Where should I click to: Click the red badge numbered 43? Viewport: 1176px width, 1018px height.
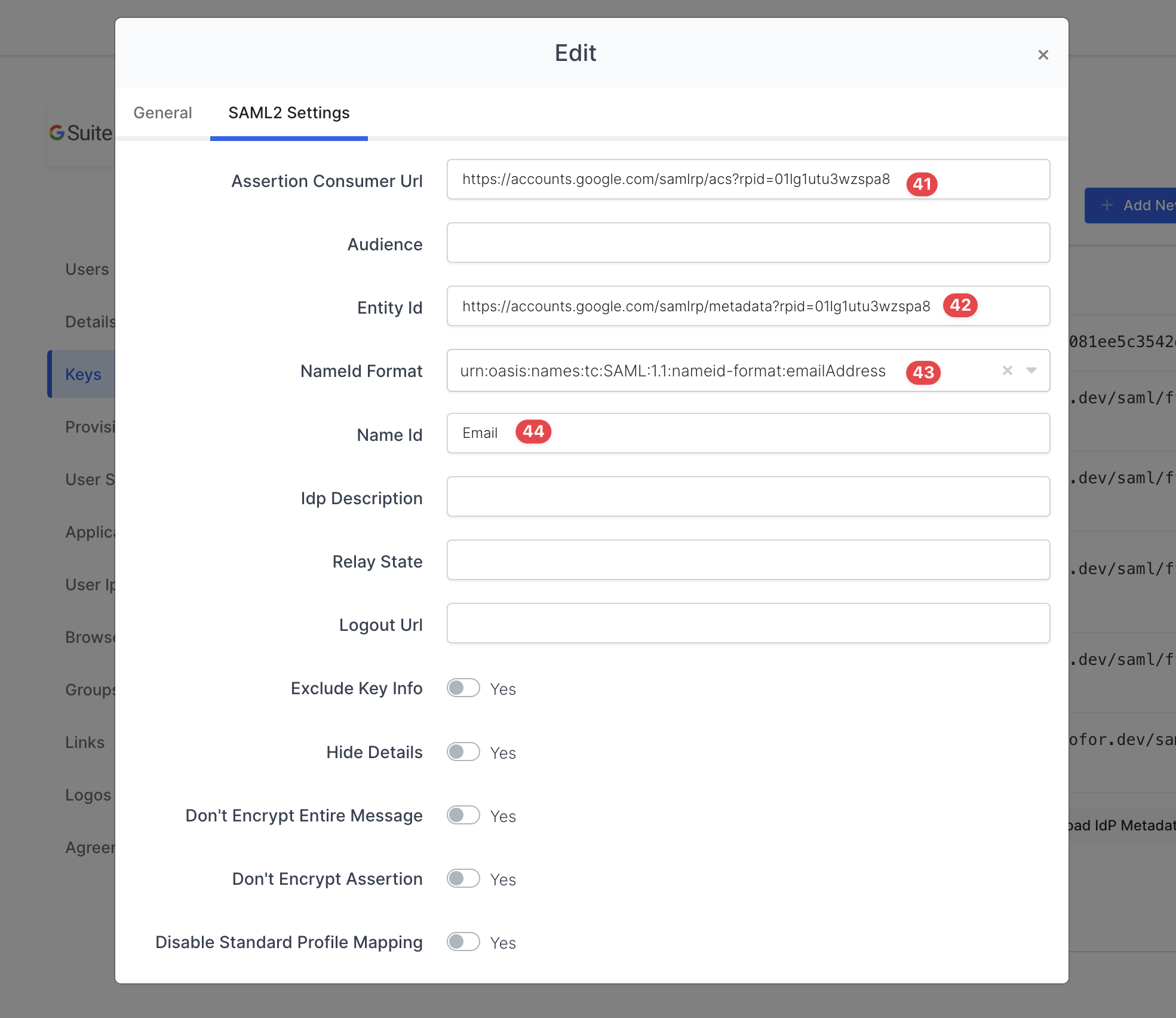pyautogui.click(x=923, y=373)
